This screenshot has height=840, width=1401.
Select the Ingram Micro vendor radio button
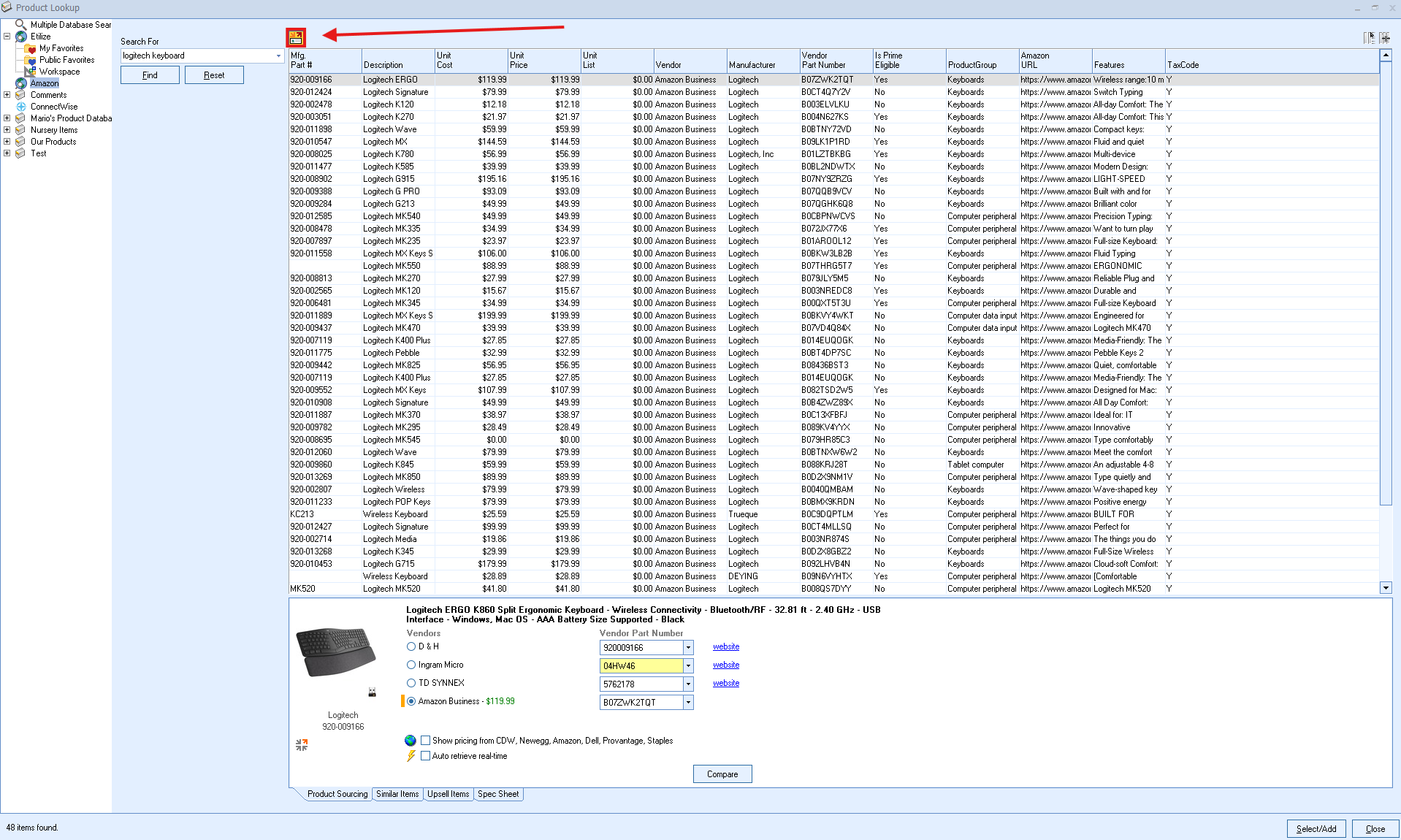pos(411,665)
